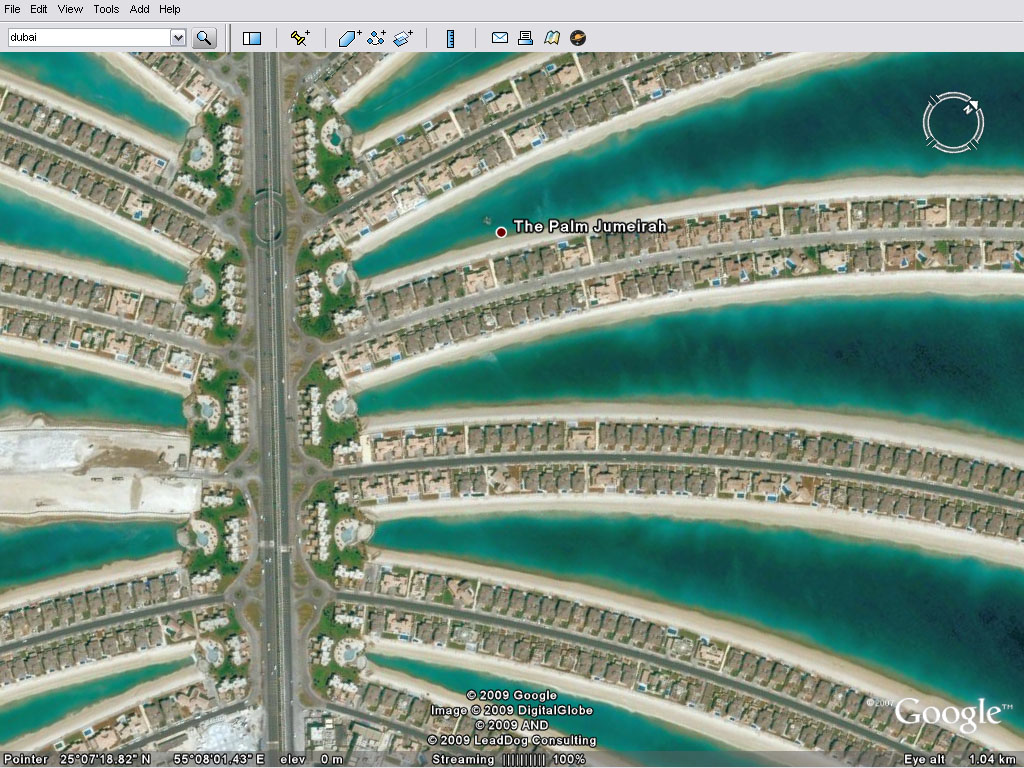
Task: Open view in Google Maps icon
Action: pos(552,38)
